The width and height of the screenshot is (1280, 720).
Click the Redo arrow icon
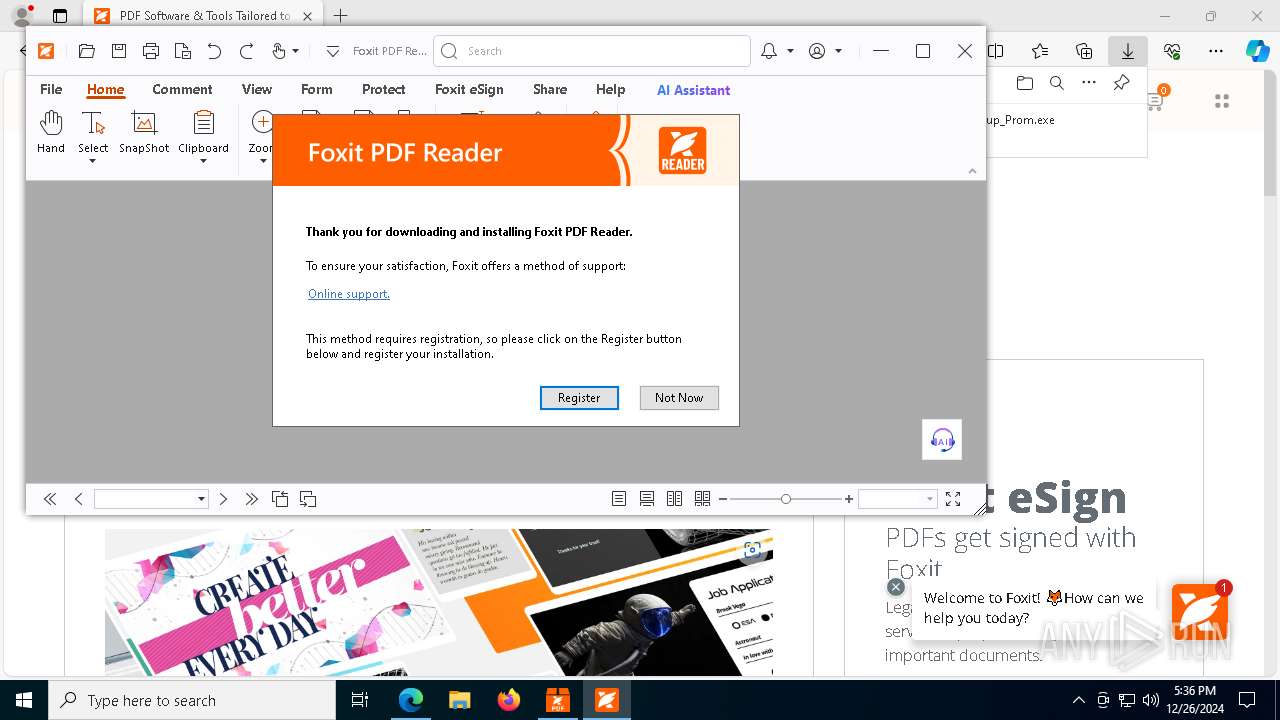[x=246, y=51]
